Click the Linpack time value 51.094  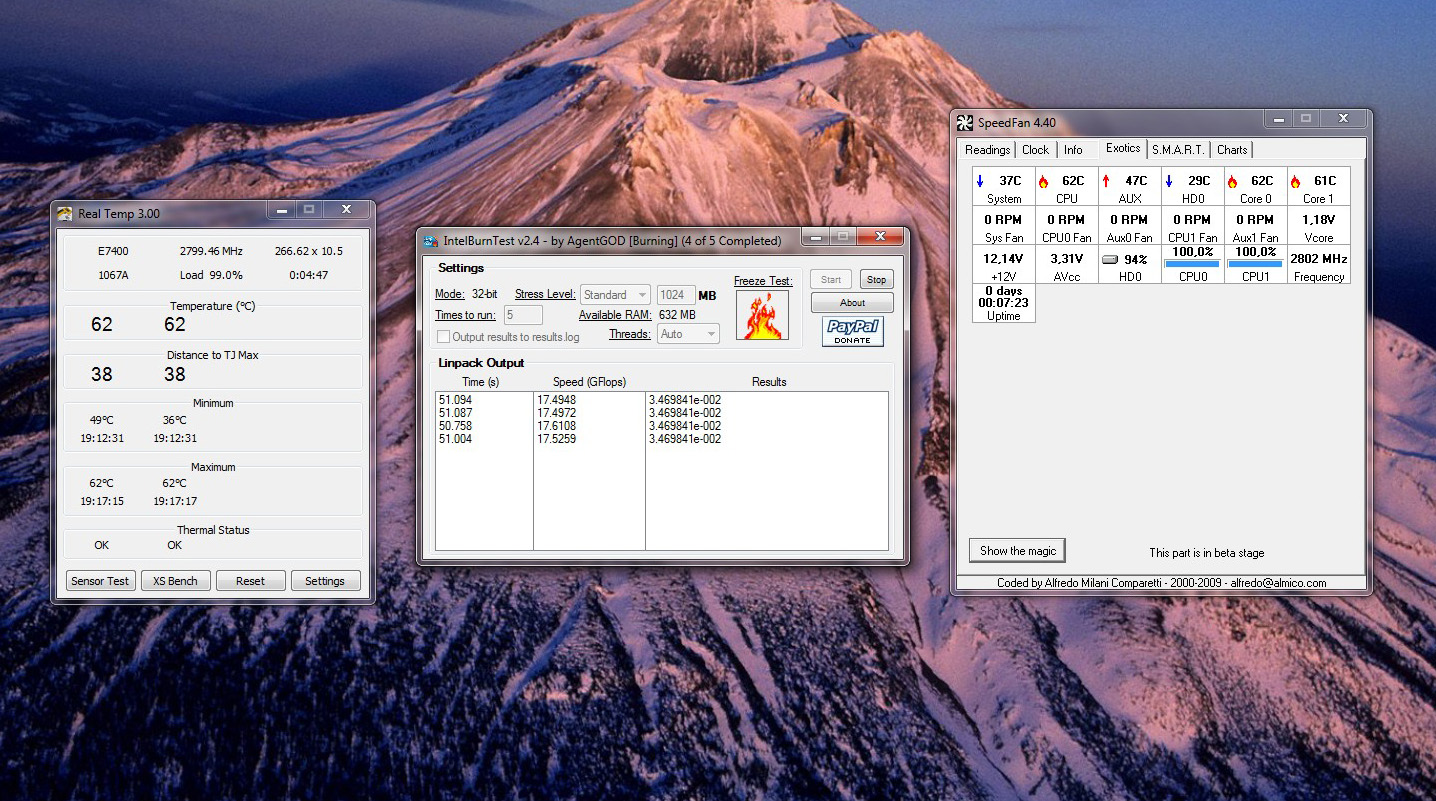[x=455, y=400]
